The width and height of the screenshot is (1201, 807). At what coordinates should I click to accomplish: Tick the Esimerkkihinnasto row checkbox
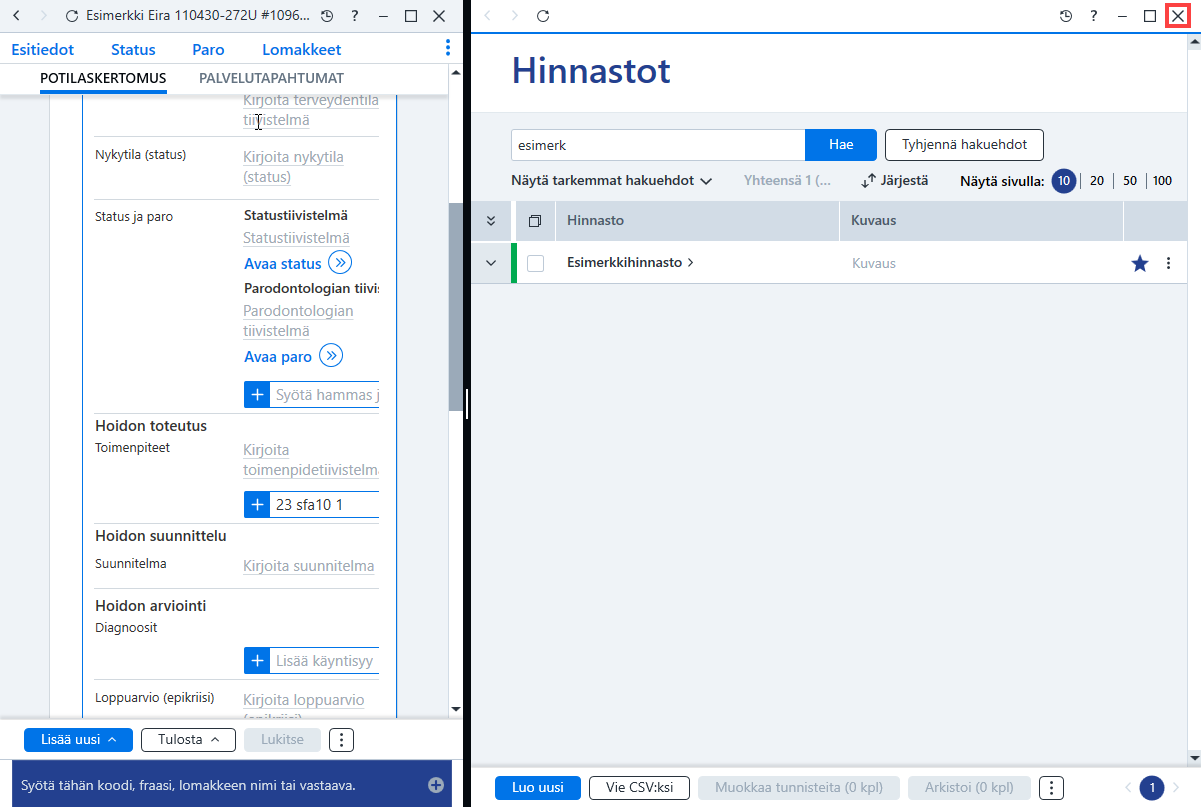[x=536, y=263]
